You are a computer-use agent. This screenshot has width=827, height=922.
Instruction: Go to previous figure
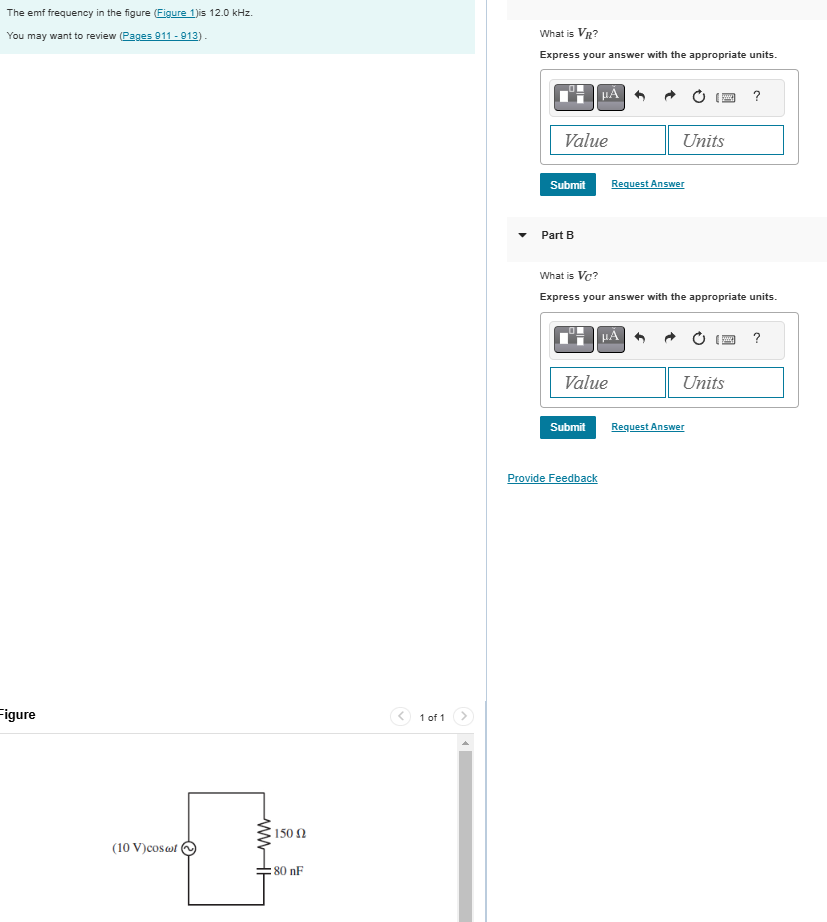401,716
